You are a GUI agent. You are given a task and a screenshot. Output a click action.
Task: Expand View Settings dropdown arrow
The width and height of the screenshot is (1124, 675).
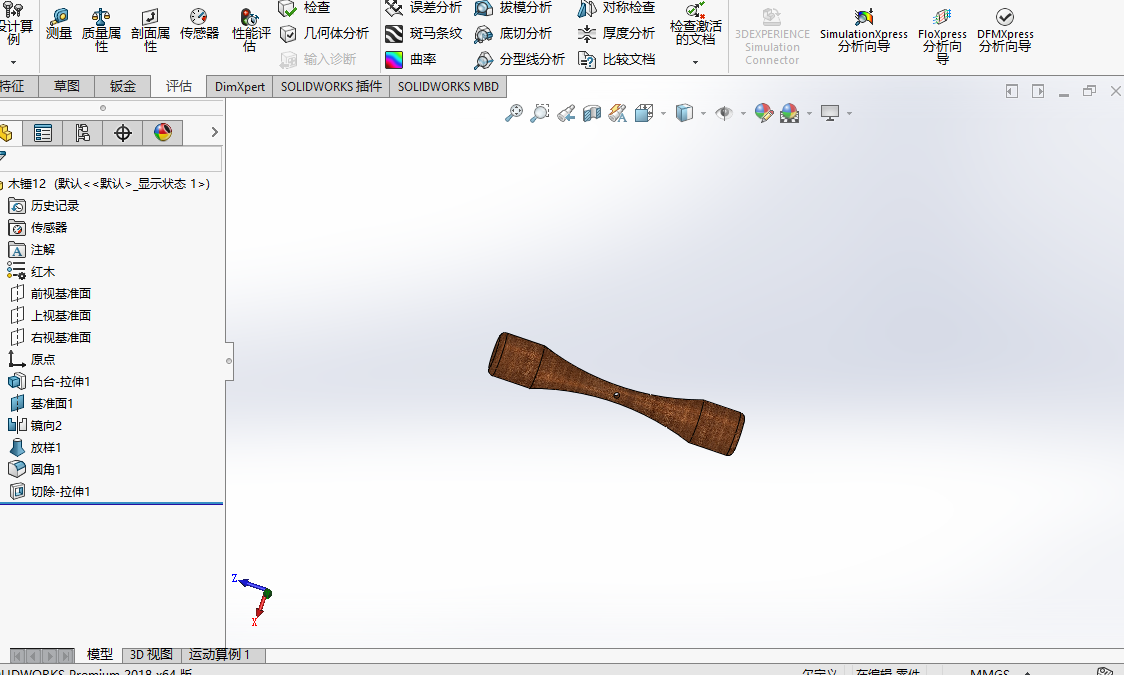(x=849, y=113)
